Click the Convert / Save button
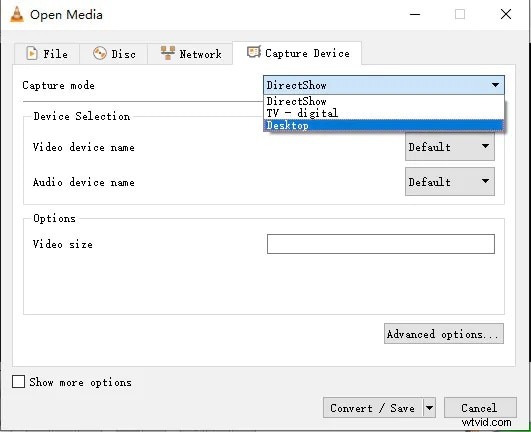Screen dimensions: 531x432 373,408
